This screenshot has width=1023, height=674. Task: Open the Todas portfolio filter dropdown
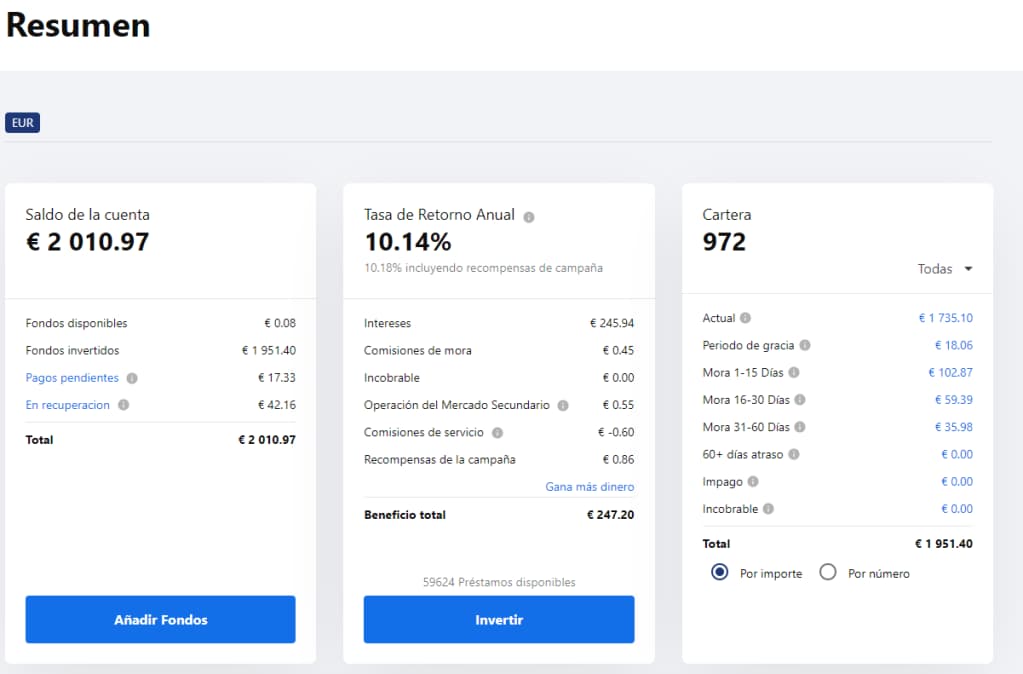click(945, 269)
